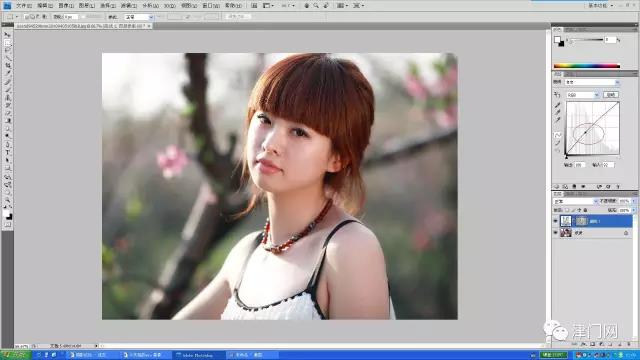
Task: Hide the Curves 1 adjustment layer
Action: tap(555, 221)
